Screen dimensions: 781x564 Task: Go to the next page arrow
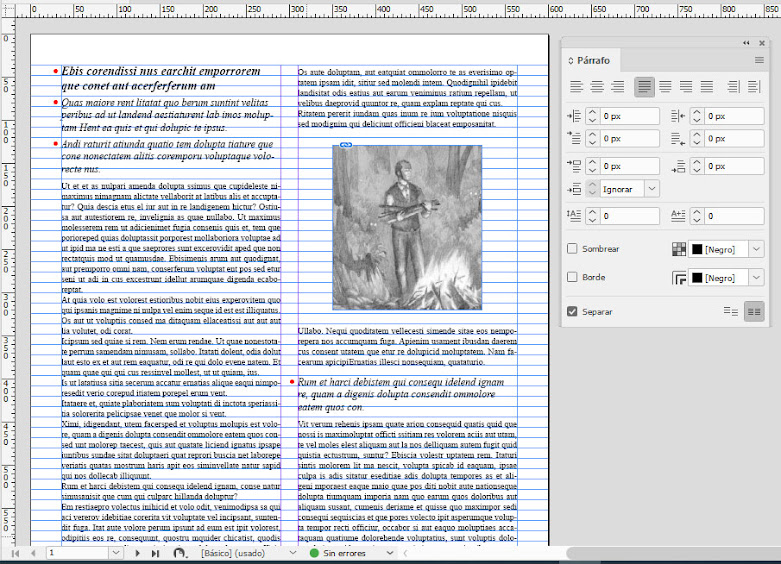(x=137, y=552)
